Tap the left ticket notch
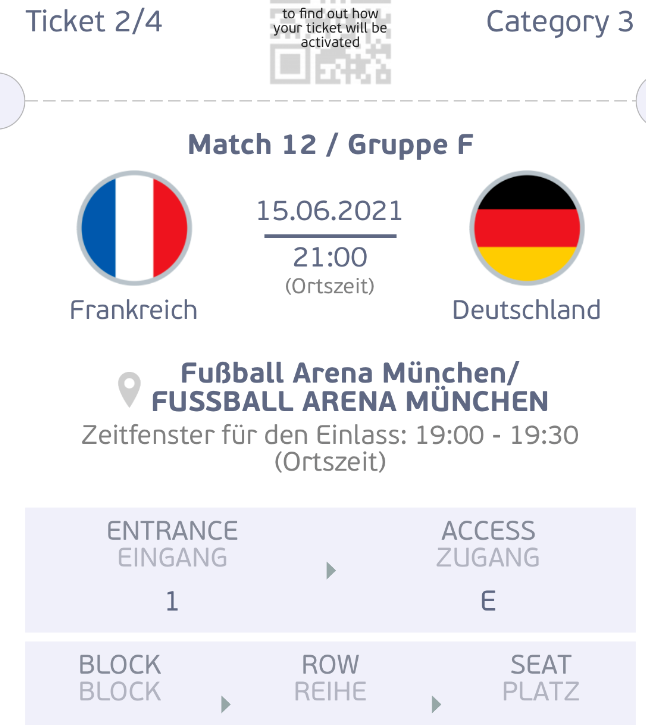This screenshot has height=725, width=646. click(10, 100)
